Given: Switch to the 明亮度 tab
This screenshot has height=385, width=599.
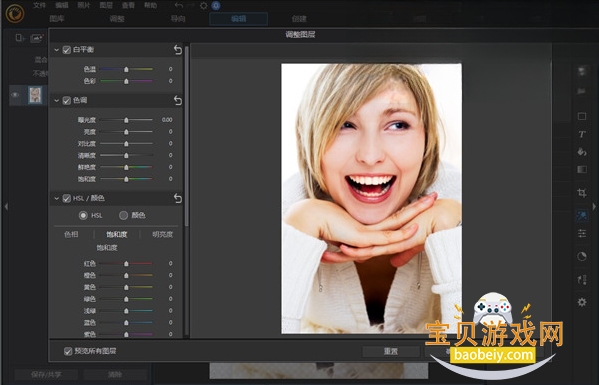Looking at the screenshot, I should coord(162,235).
